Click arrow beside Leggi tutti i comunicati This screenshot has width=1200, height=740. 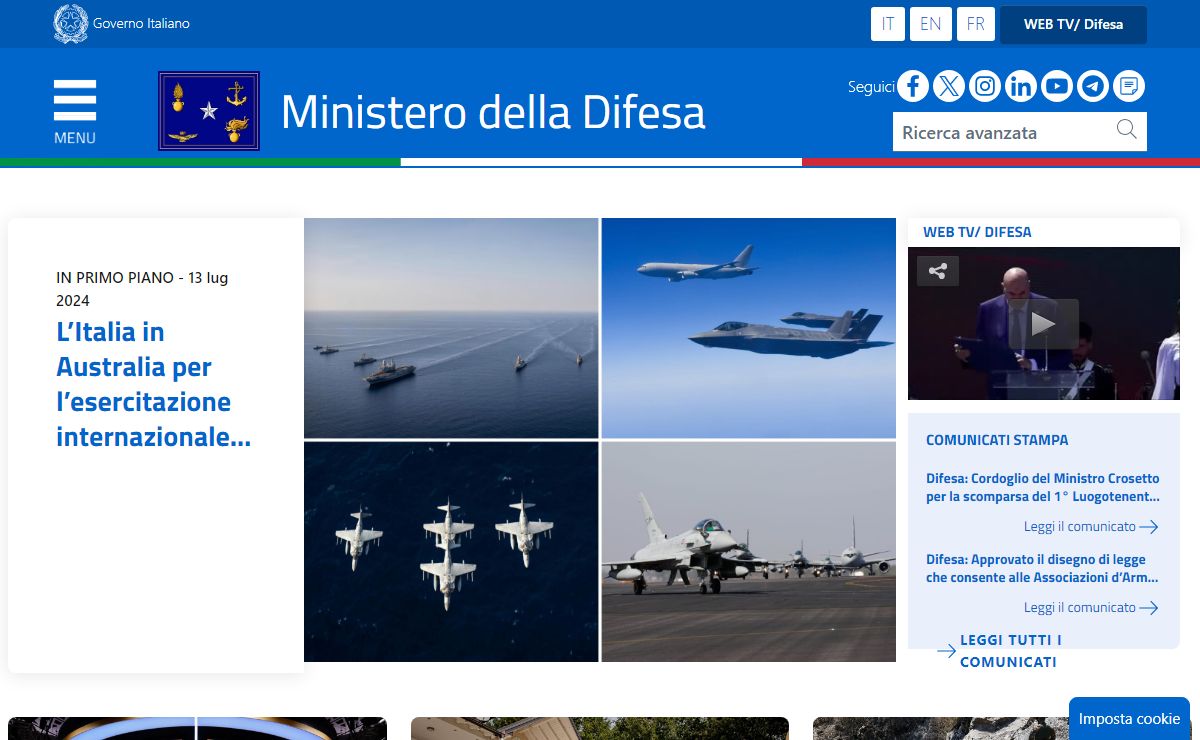(x=946, y=651)
